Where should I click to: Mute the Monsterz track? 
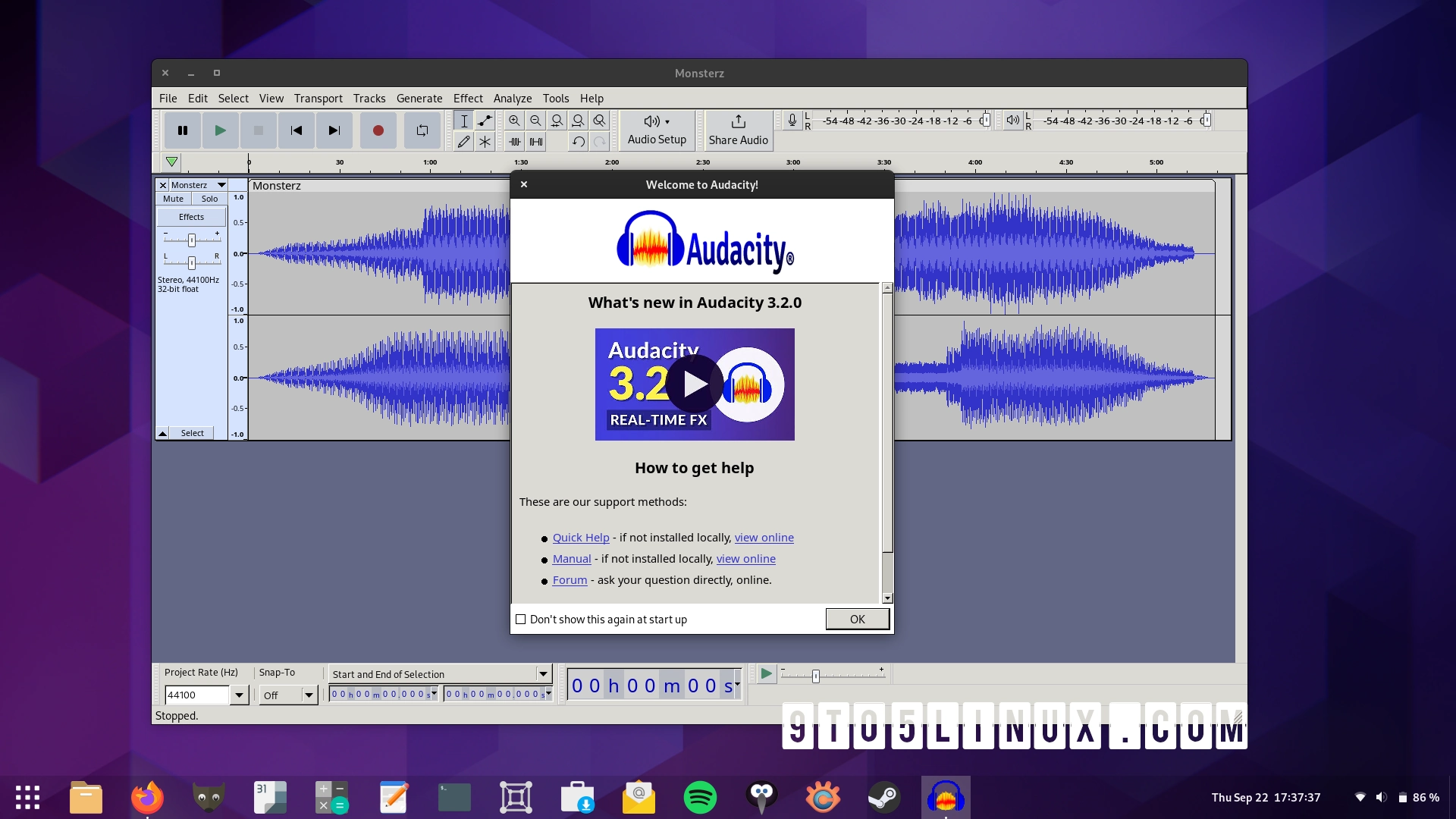click(173, 198)
